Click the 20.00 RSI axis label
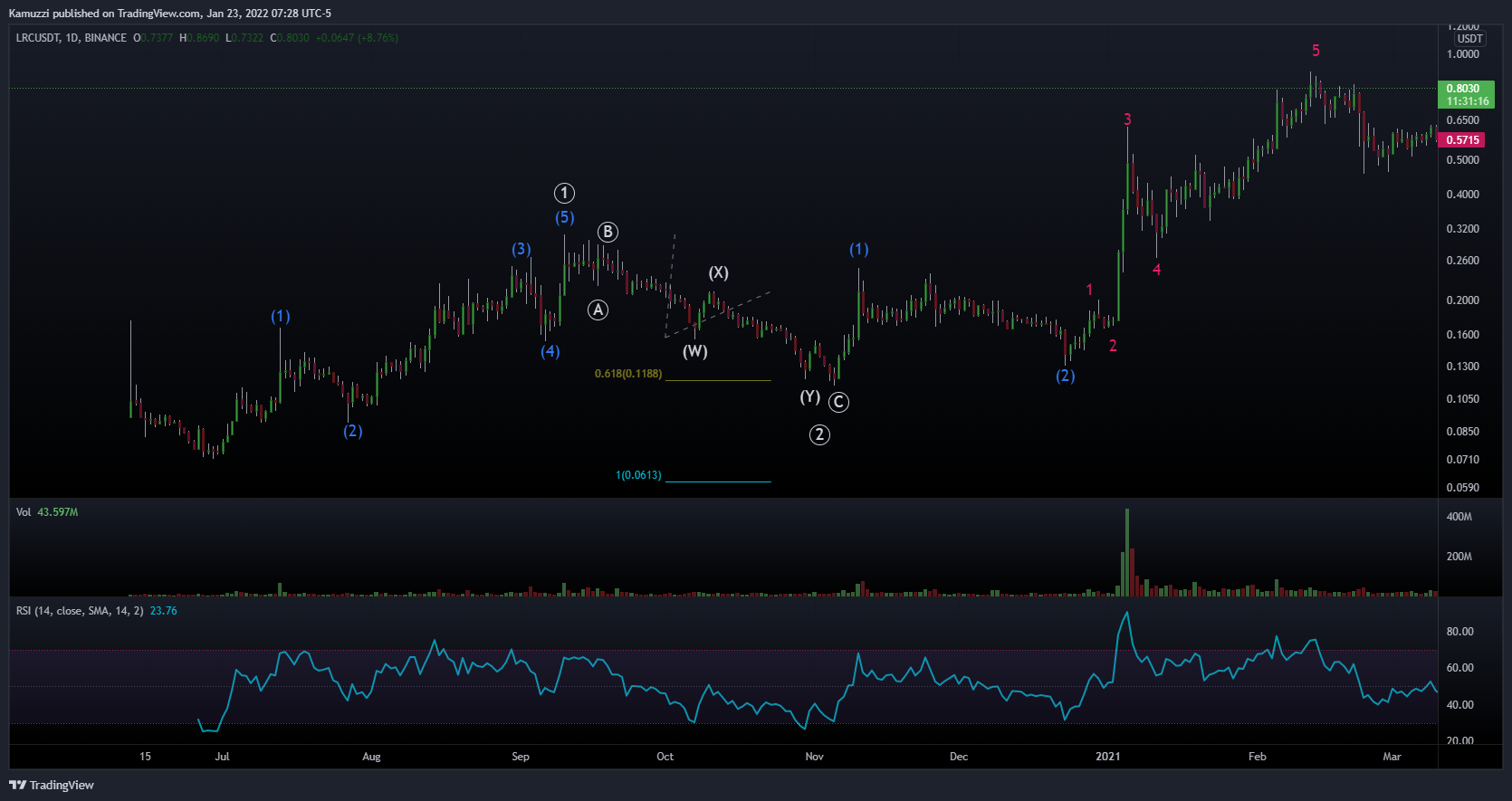 [x=1460, y=741]
